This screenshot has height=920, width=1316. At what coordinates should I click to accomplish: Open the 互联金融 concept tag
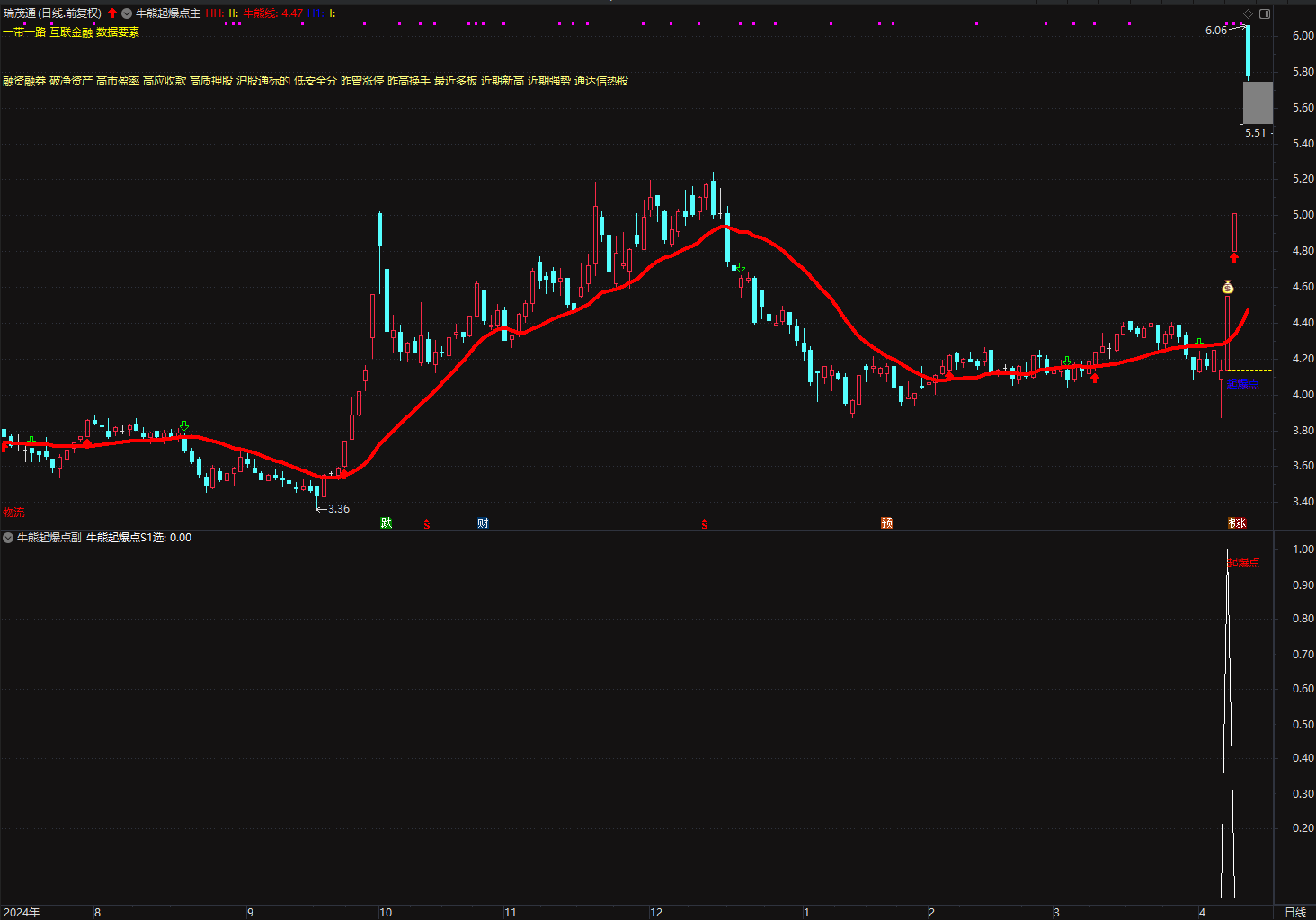click(x=71, y=32)
